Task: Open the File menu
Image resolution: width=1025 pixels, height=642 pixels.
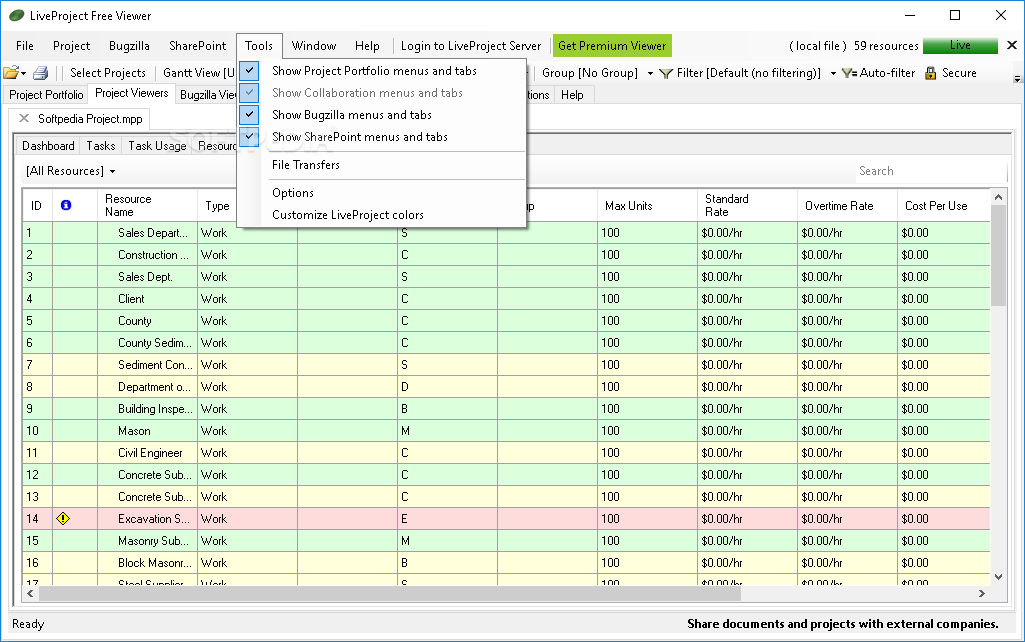Action: pyautogui.click(x=25, y=46)
